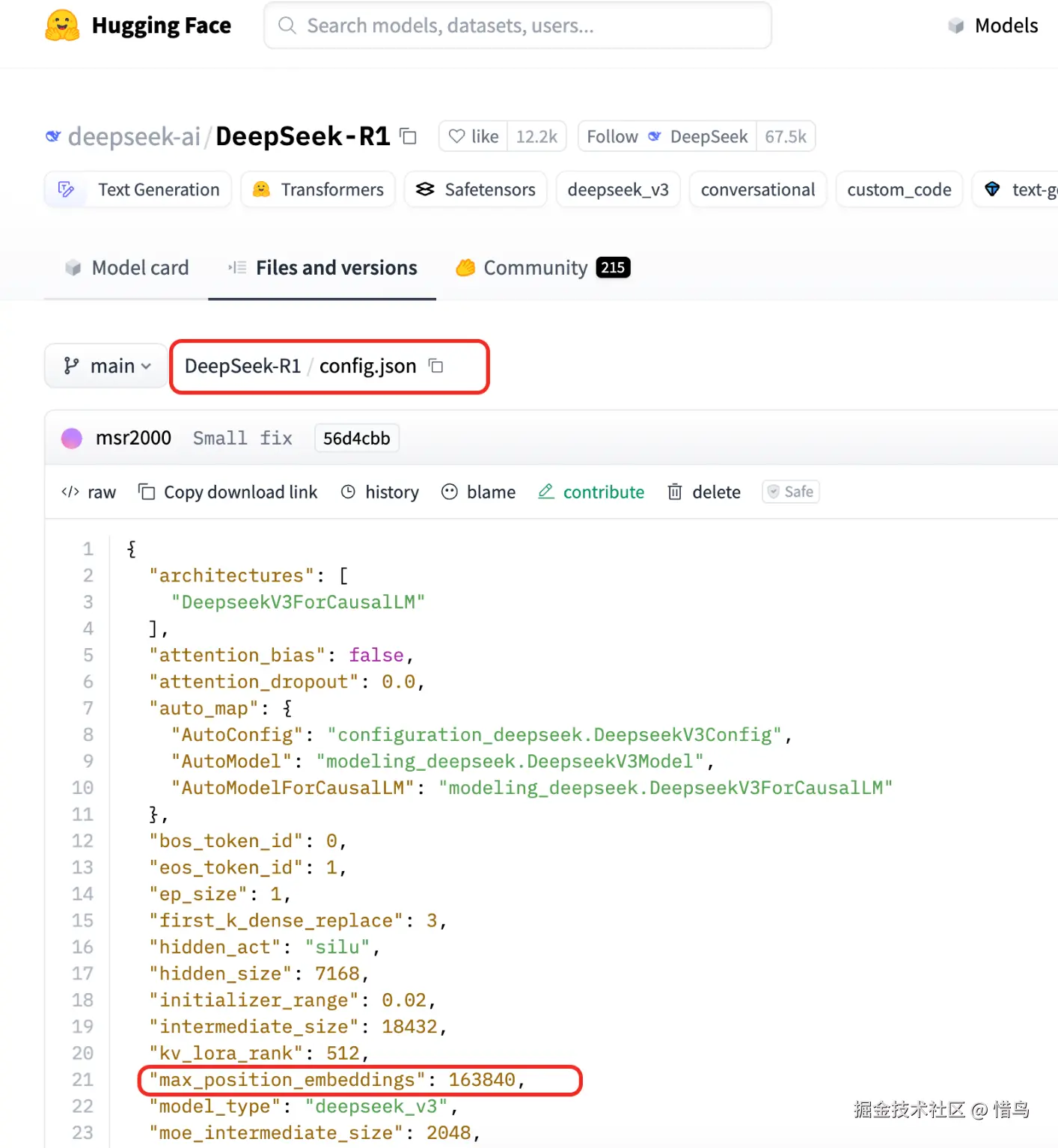Click the Model card cube icon

[x=73, y=268]
